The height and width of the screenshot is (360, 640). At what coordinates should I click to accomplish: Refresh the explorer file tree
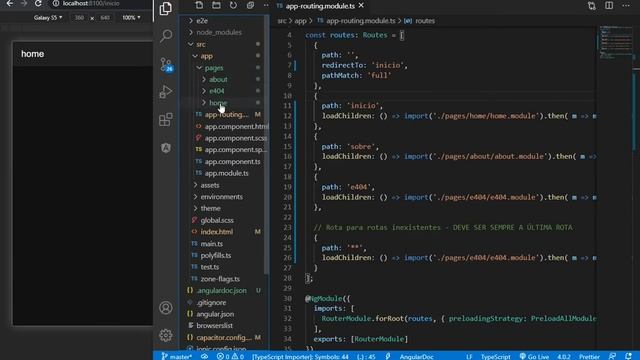click(x=233, y=5)
